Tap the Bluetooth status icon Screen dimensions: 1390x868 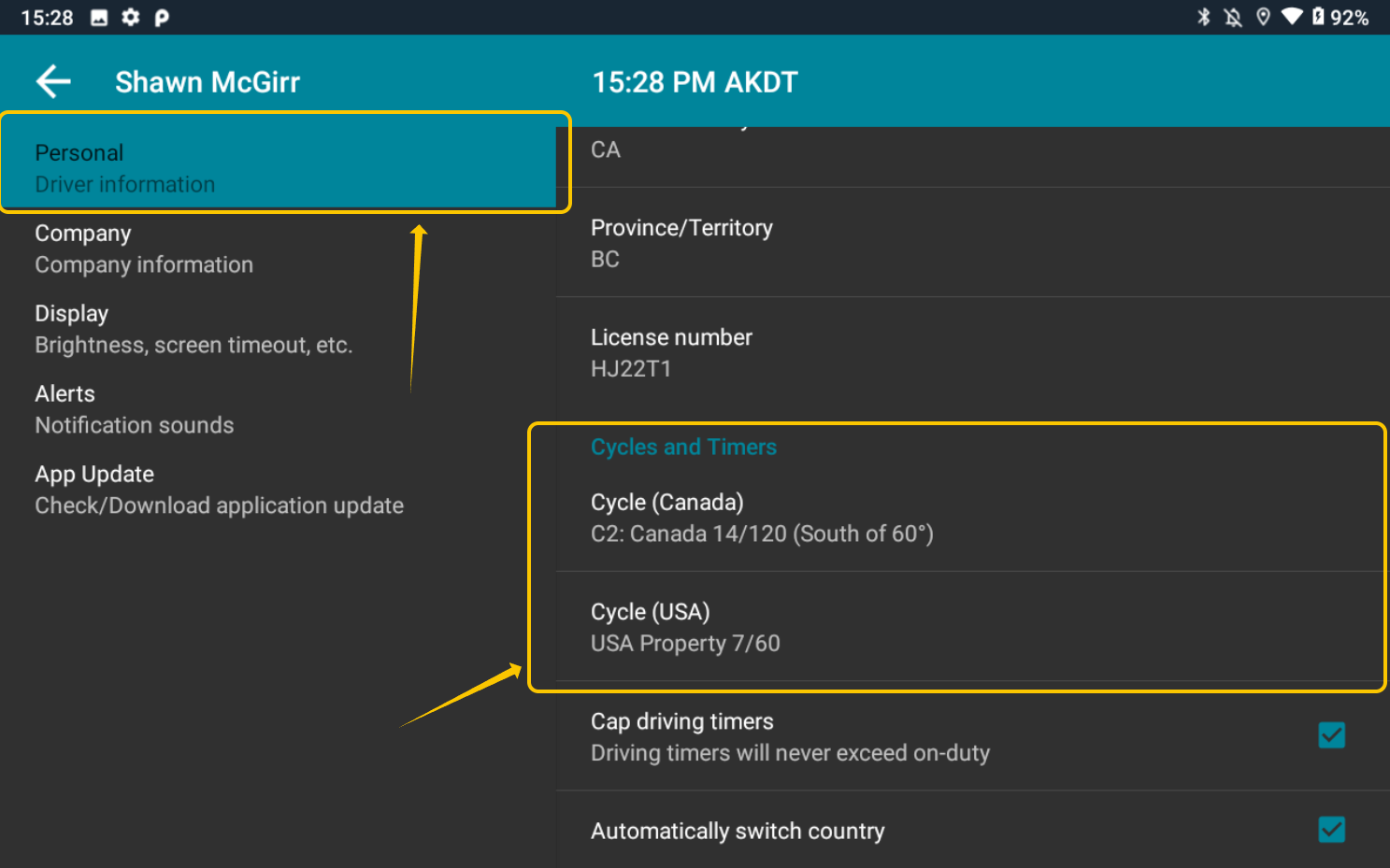[x=1204, y=17]
